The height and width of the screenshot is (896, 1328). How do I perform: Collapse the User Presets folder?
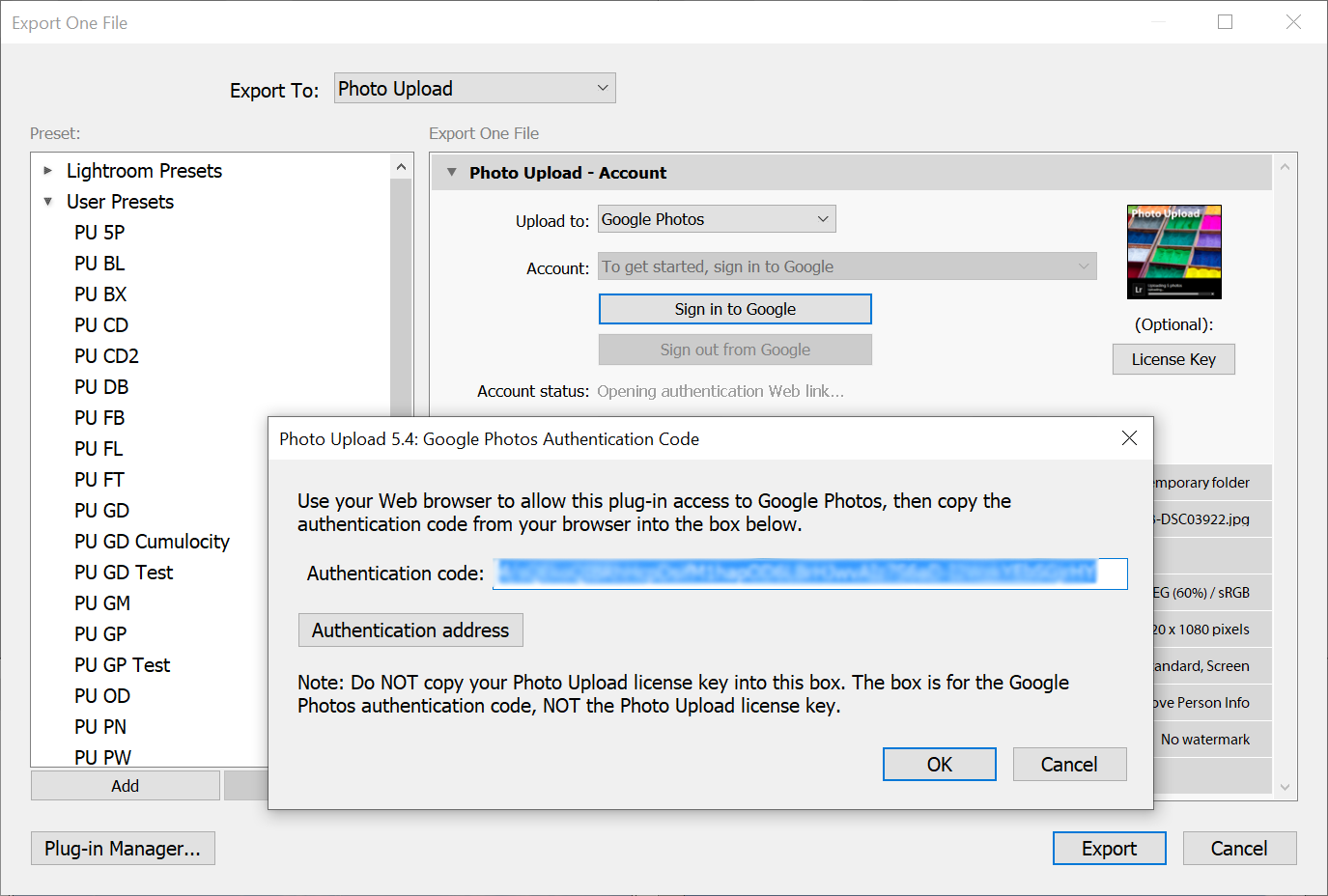pyautogui.click(x=48, y=202)
